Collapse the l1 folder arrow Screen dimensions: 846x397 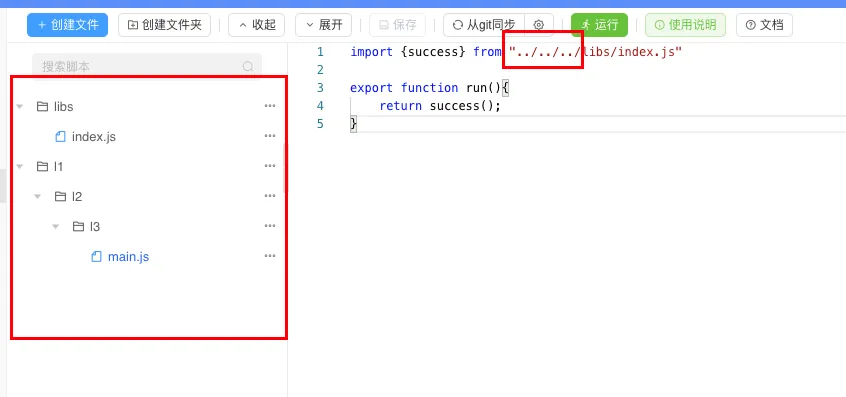[20, 167]
